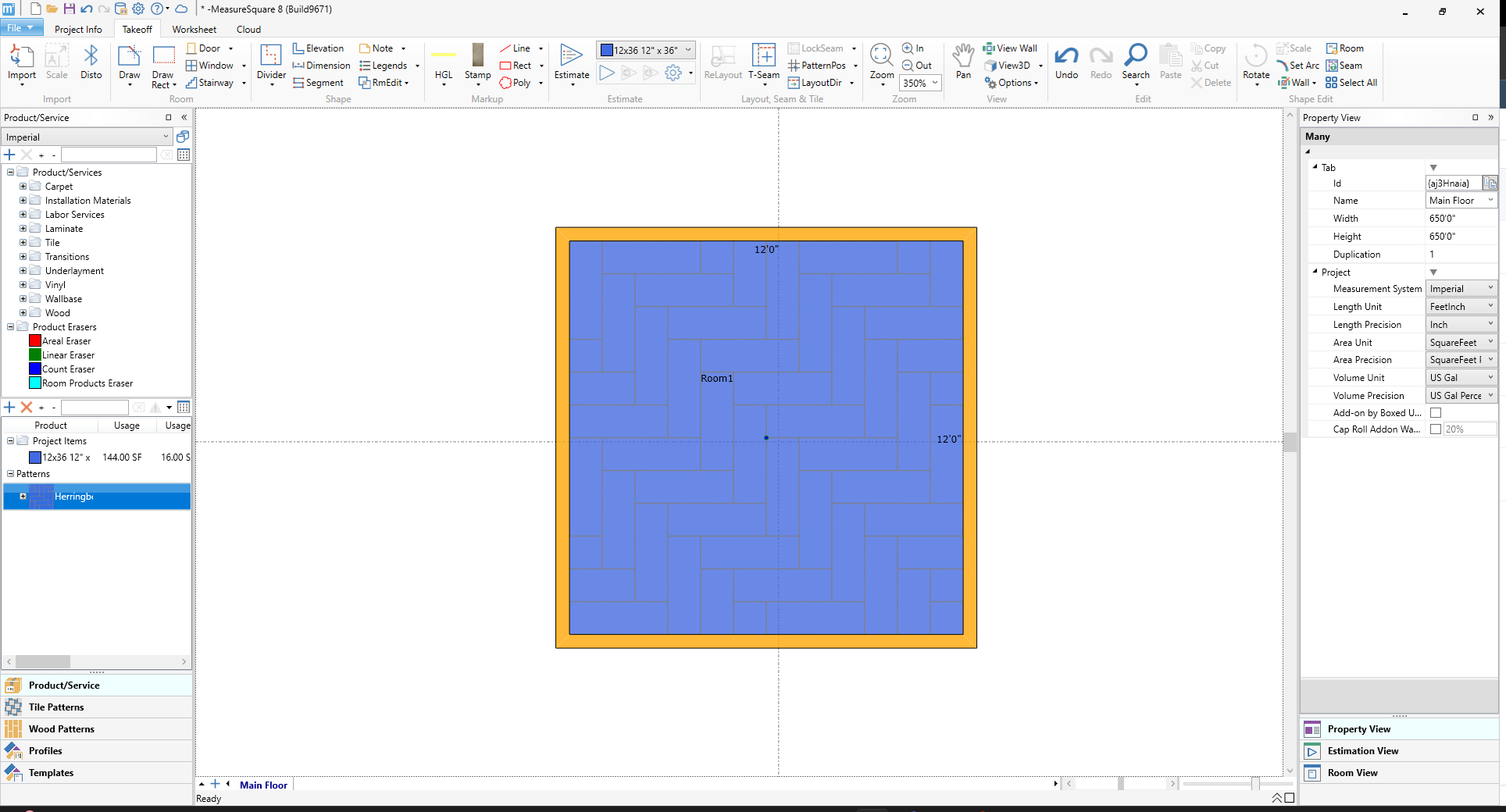The width and height of the screenshot is (1506, 812).
Task: Expand the Herringbone pattern item
Action: coord(23,497)
